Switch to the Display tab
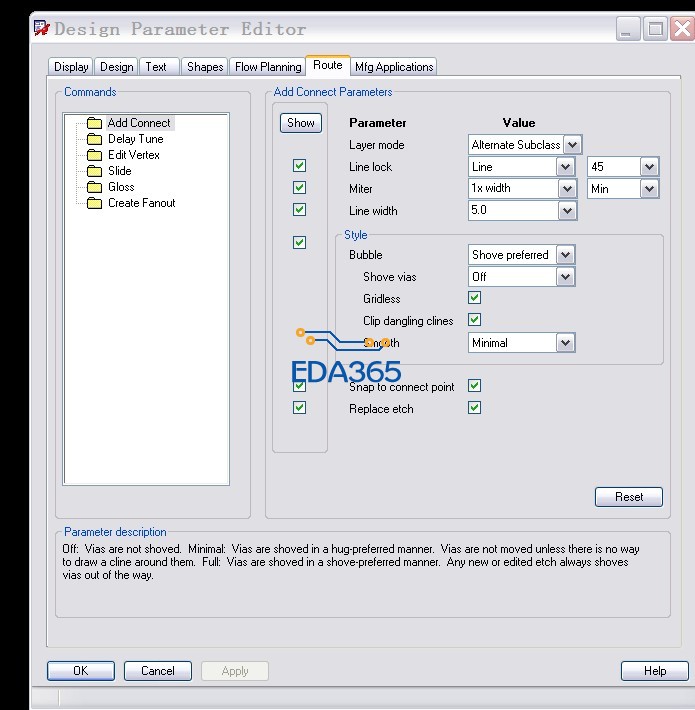Viewport: 695px width, 710px height. 71,67
